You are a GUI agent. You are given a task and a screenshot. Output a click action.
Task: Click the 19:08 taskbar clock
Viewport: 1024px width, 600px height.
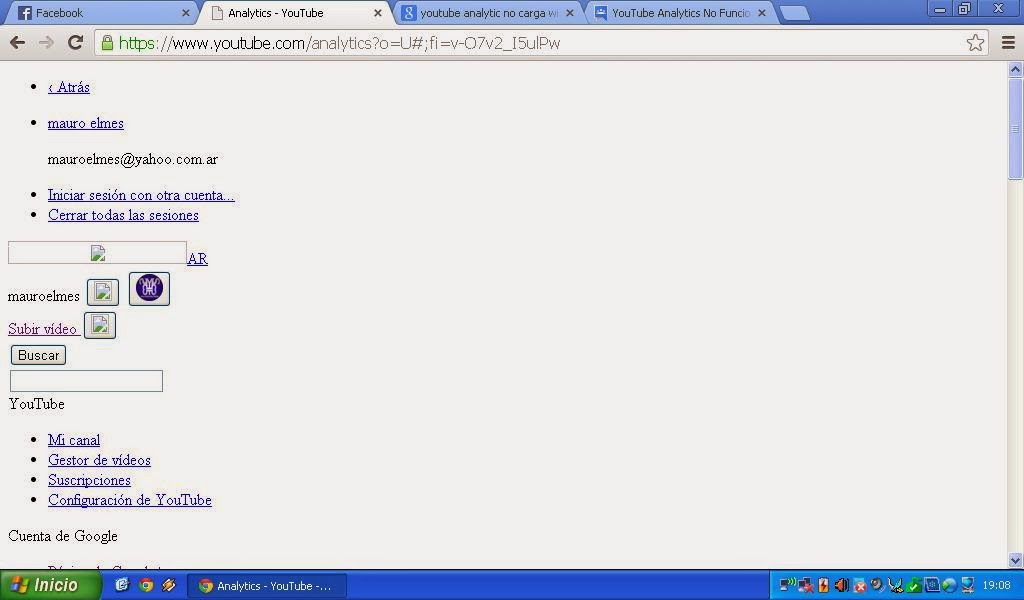997,585
